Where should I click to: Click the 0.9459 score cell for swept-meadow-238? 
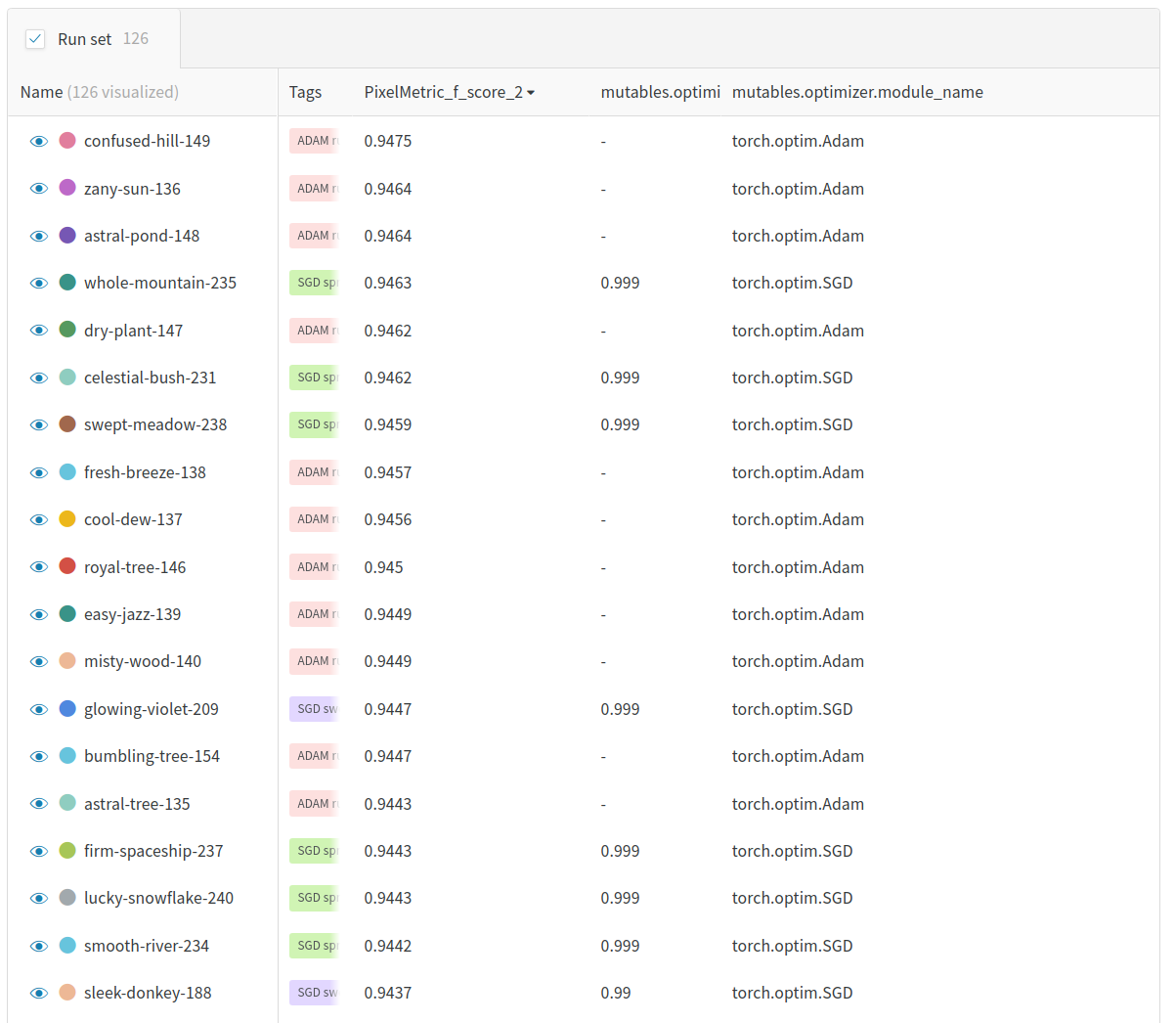coord(388,424)
